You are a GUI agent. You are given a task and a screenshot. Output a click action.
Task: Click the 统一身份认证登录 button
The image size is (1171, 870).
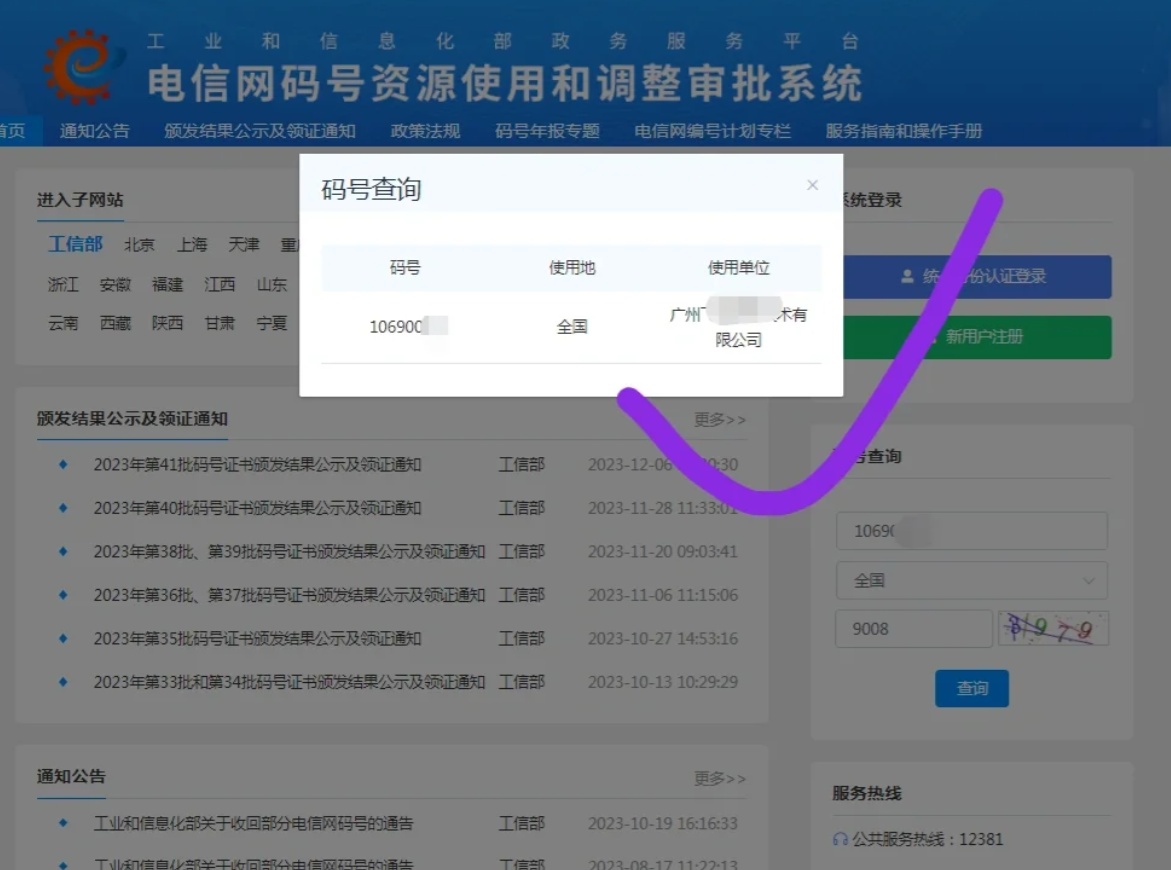tap(971, 277)
